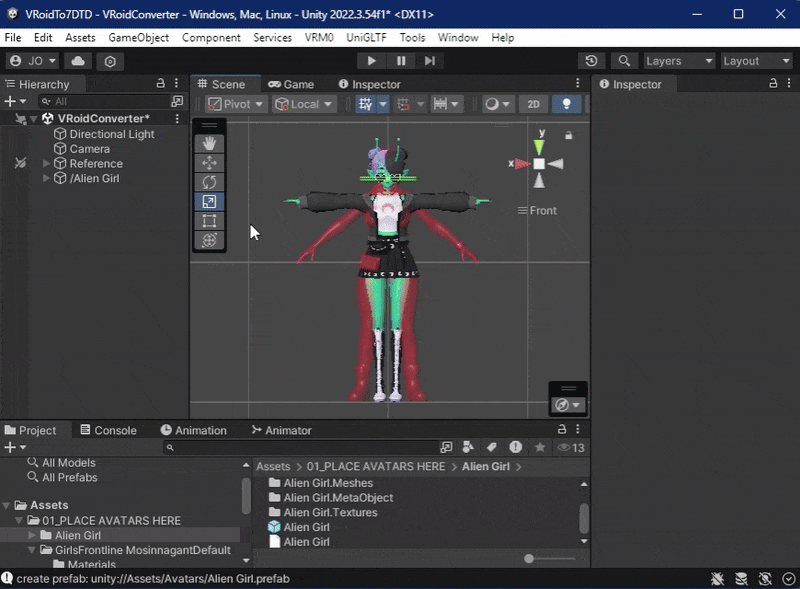This screenshot has width=800, height=589.
Task: Start Play mode
Action: [371, 61]
